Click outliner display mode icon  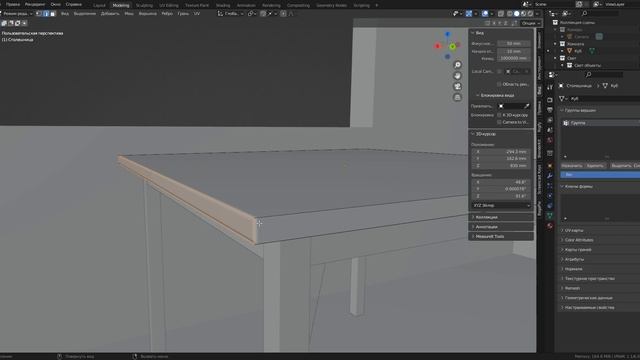tap(566, 13)
